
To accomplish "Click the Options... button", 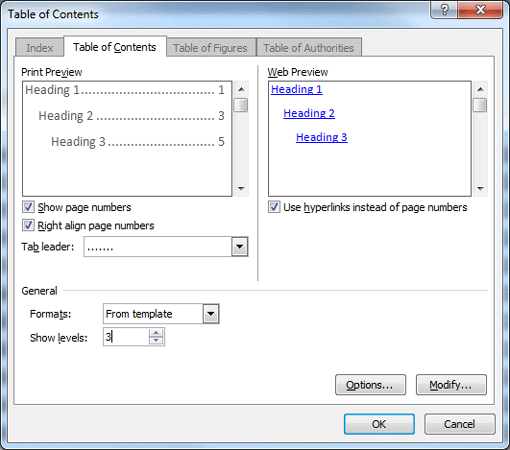I will coord(370,385).
